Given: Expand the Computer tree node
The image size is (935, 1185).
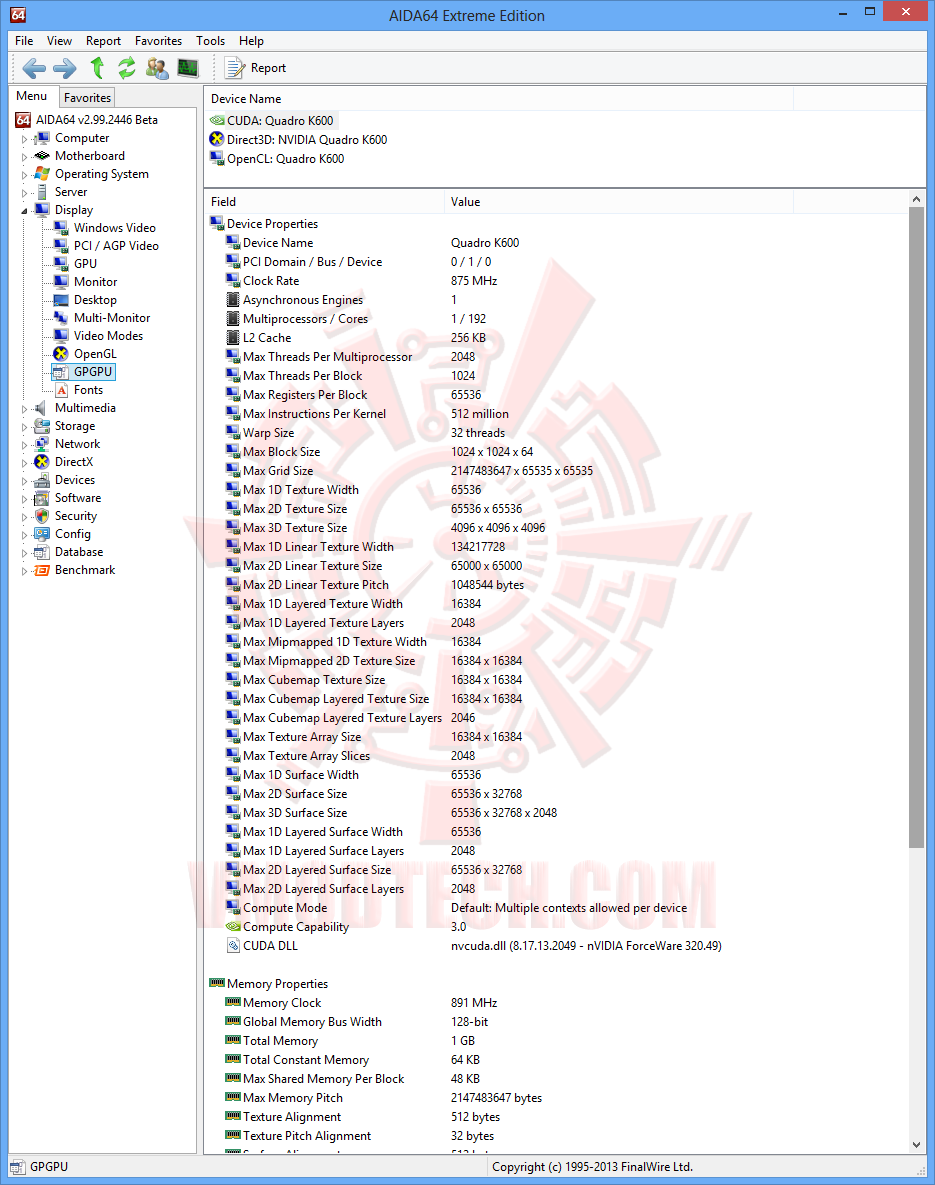Looking at the screenshot, I should point(24,139).
